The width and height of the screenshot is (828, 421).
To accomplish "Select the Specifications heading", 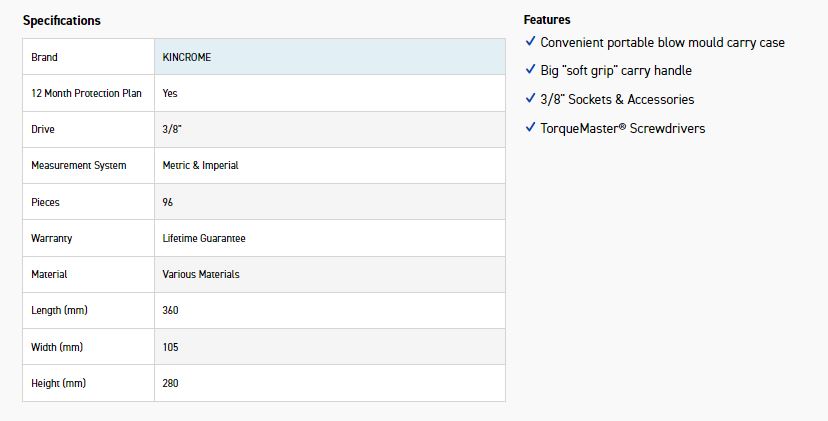I will tap(62, 20).
